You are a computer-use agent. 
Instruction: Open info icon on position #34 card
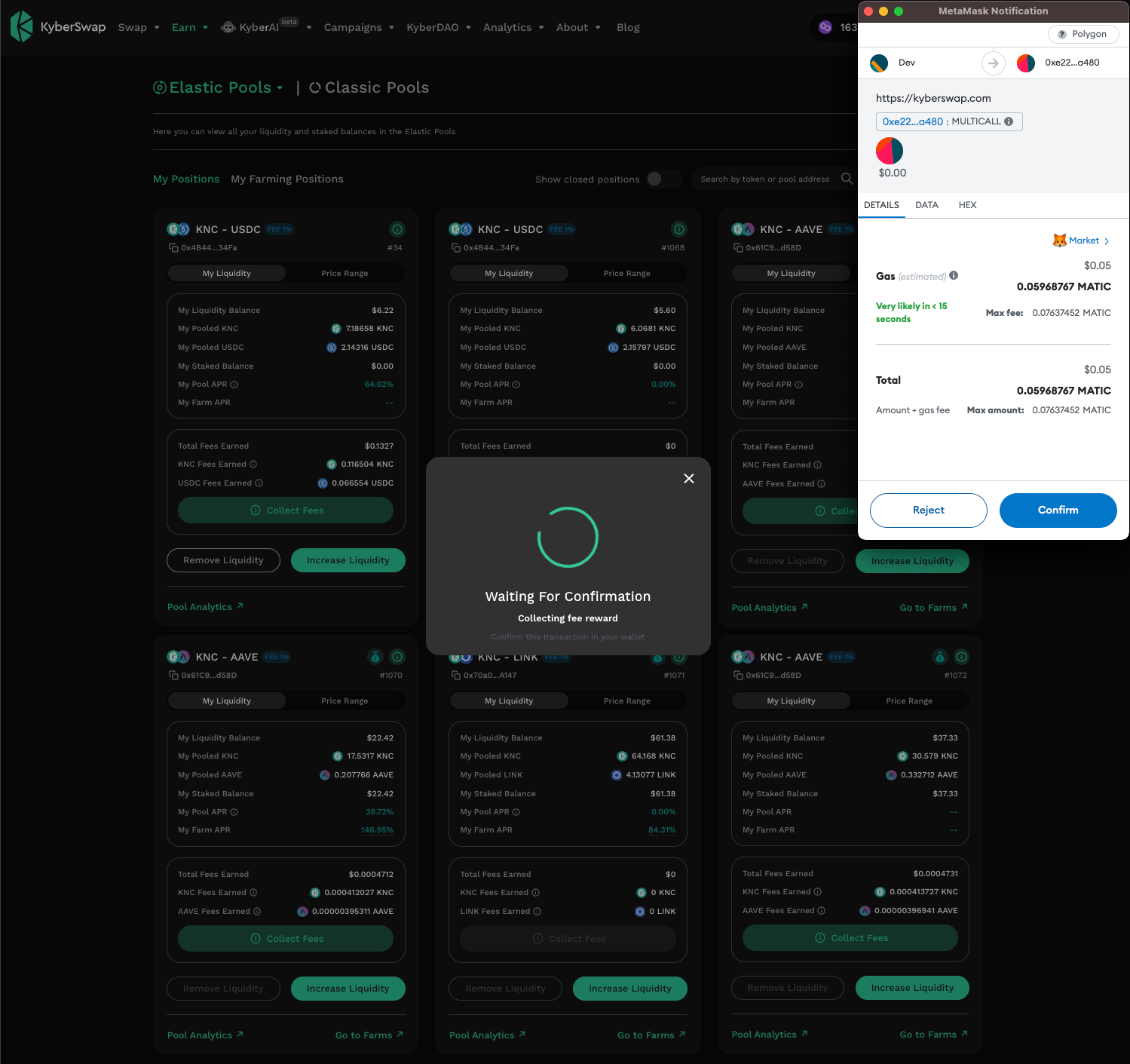click(x=397, y=229)
